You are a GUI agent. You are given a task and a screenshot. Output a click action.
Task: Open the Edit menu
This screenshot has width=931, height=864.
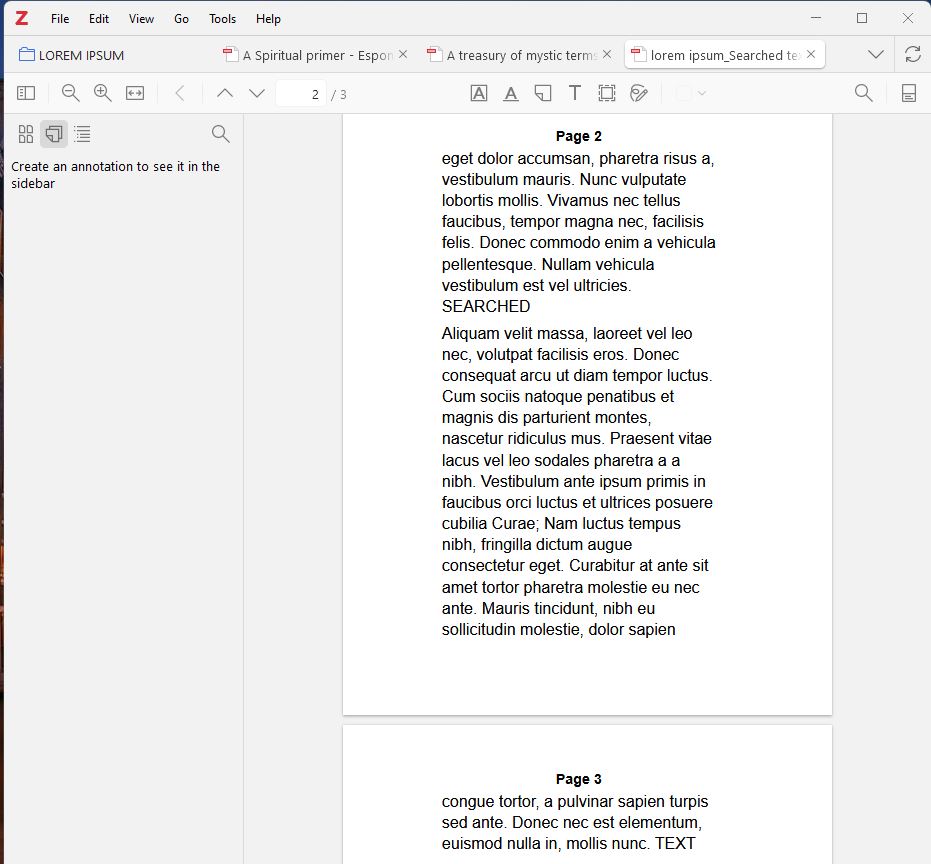point(99,19)
